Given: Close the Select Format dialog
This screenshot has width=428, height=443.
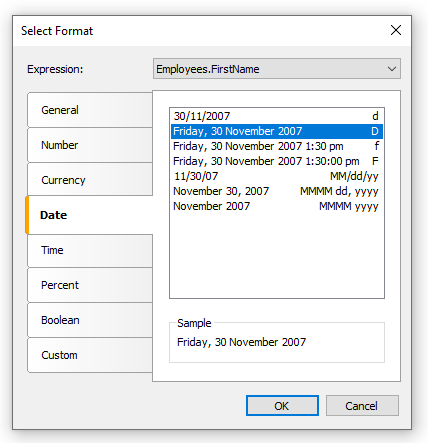Looking at the screenshot, I should click(396, 30).
